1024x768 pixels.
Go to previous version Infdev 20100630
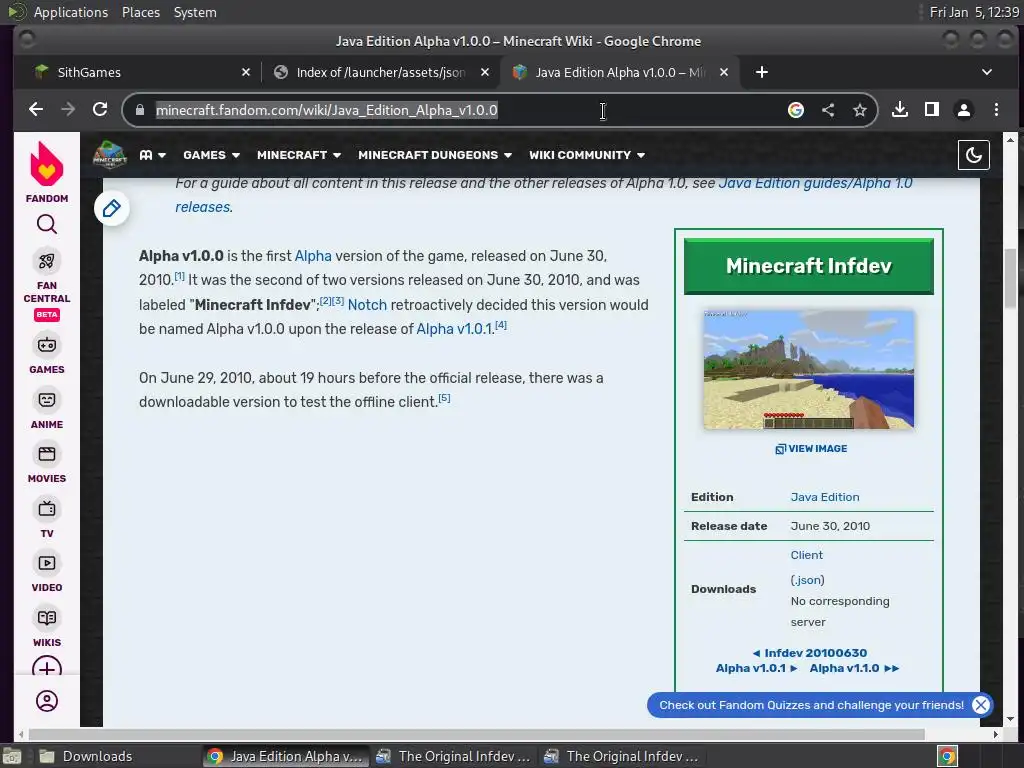[x=810, y=653]
